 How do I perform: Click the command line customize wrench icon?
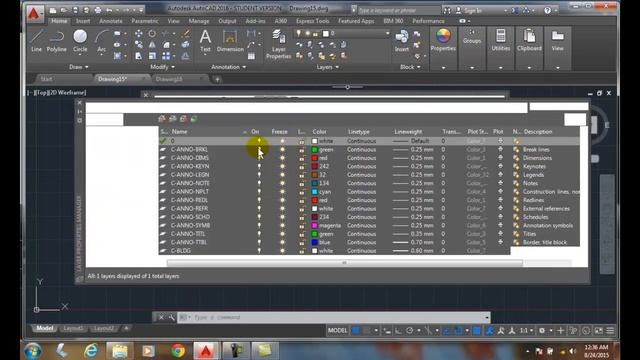coord(171,317)
